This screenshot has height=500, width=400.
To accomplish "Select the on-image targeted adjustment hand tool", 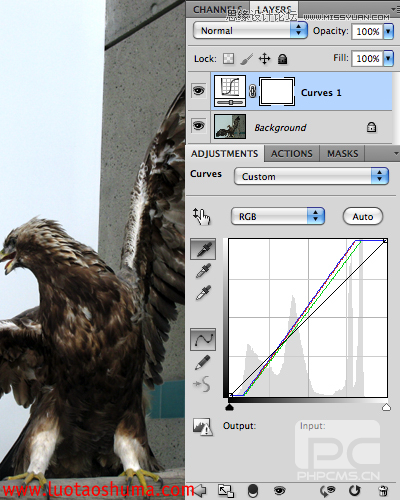I will pos(201,216).
